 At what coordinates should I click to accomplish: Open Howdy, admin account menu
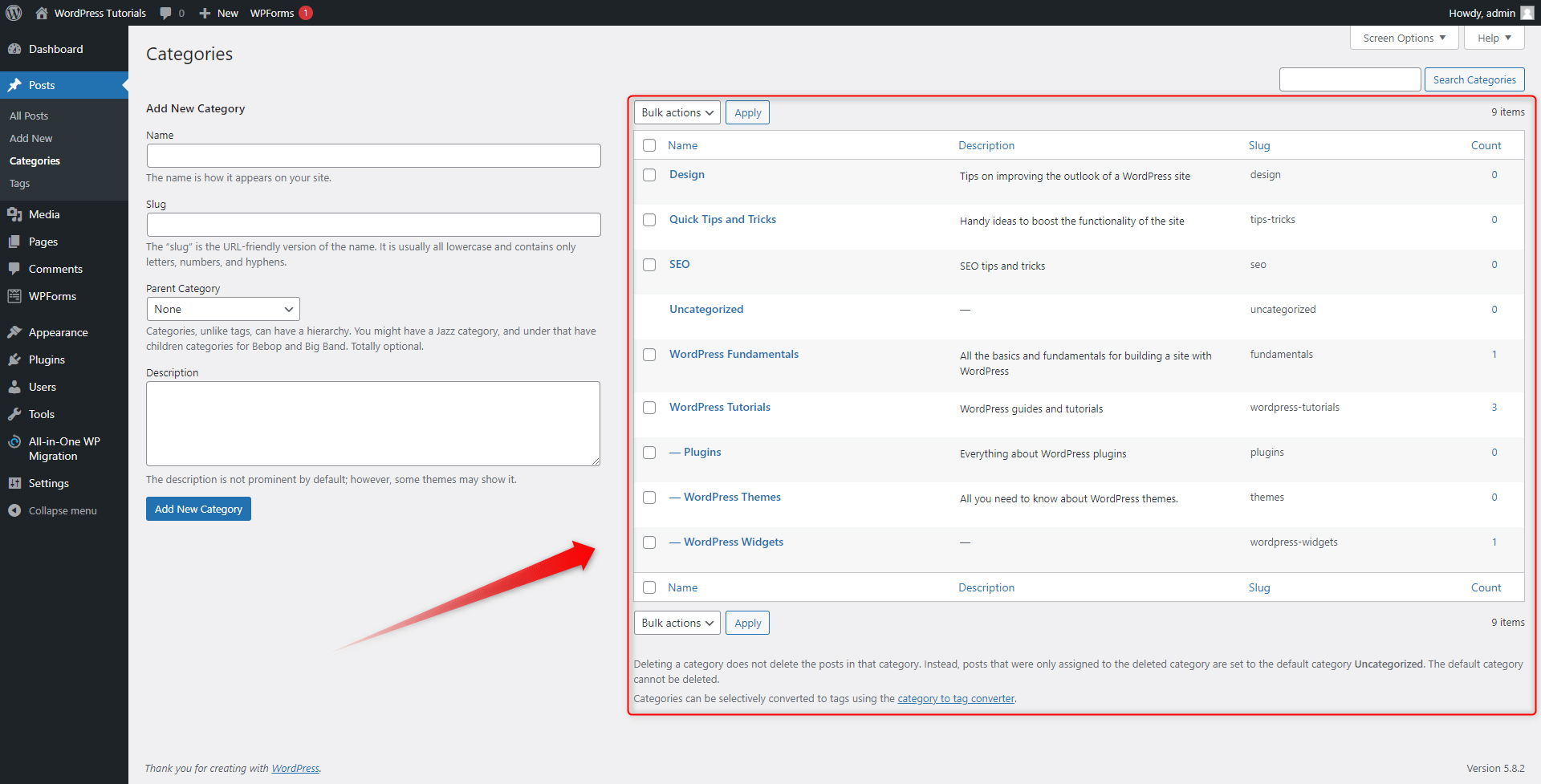[x=1490, y=13]
